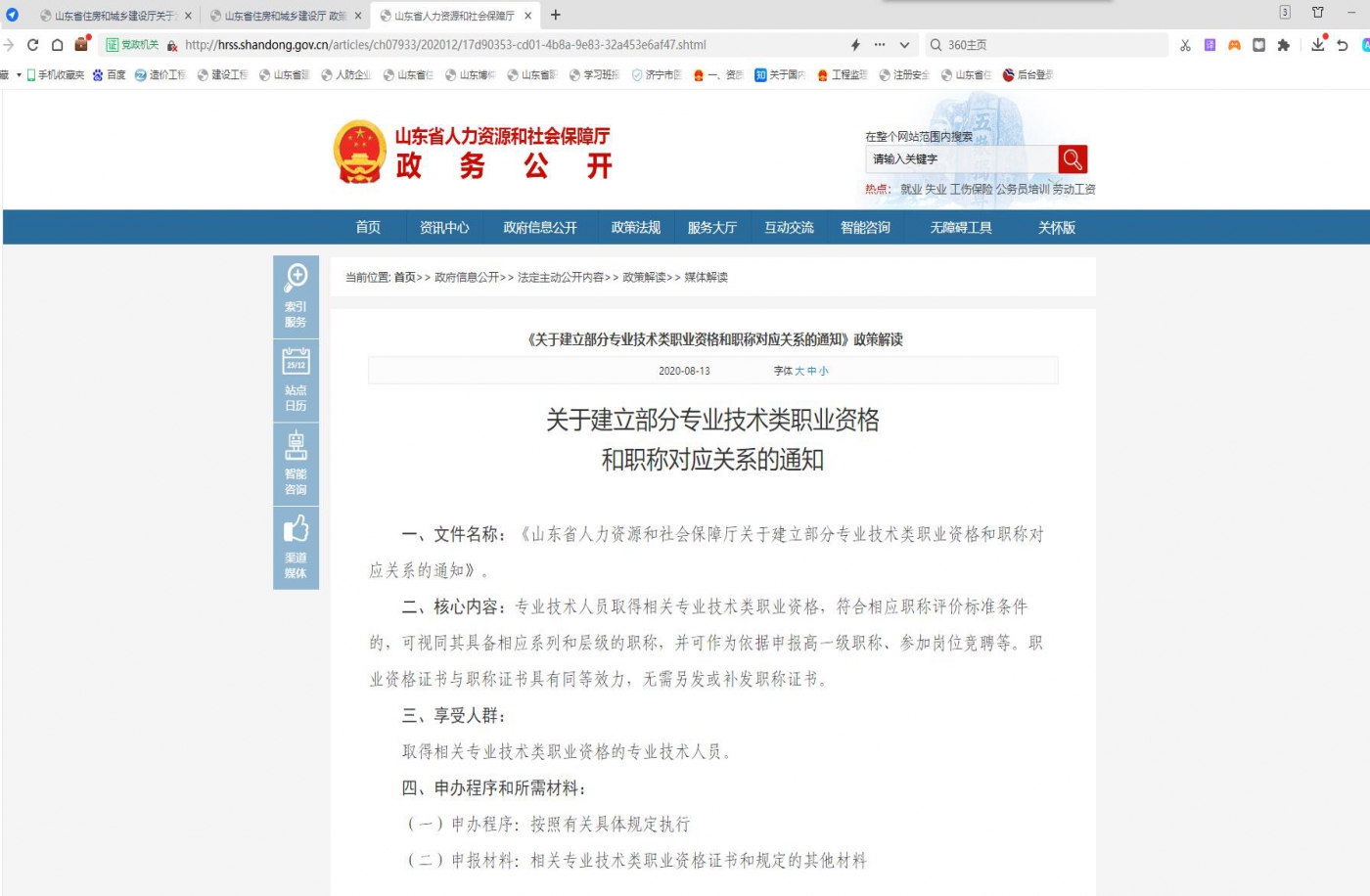Click the 党政机关 site badge
The image size is (1370, 896).
tap(132, 45)
